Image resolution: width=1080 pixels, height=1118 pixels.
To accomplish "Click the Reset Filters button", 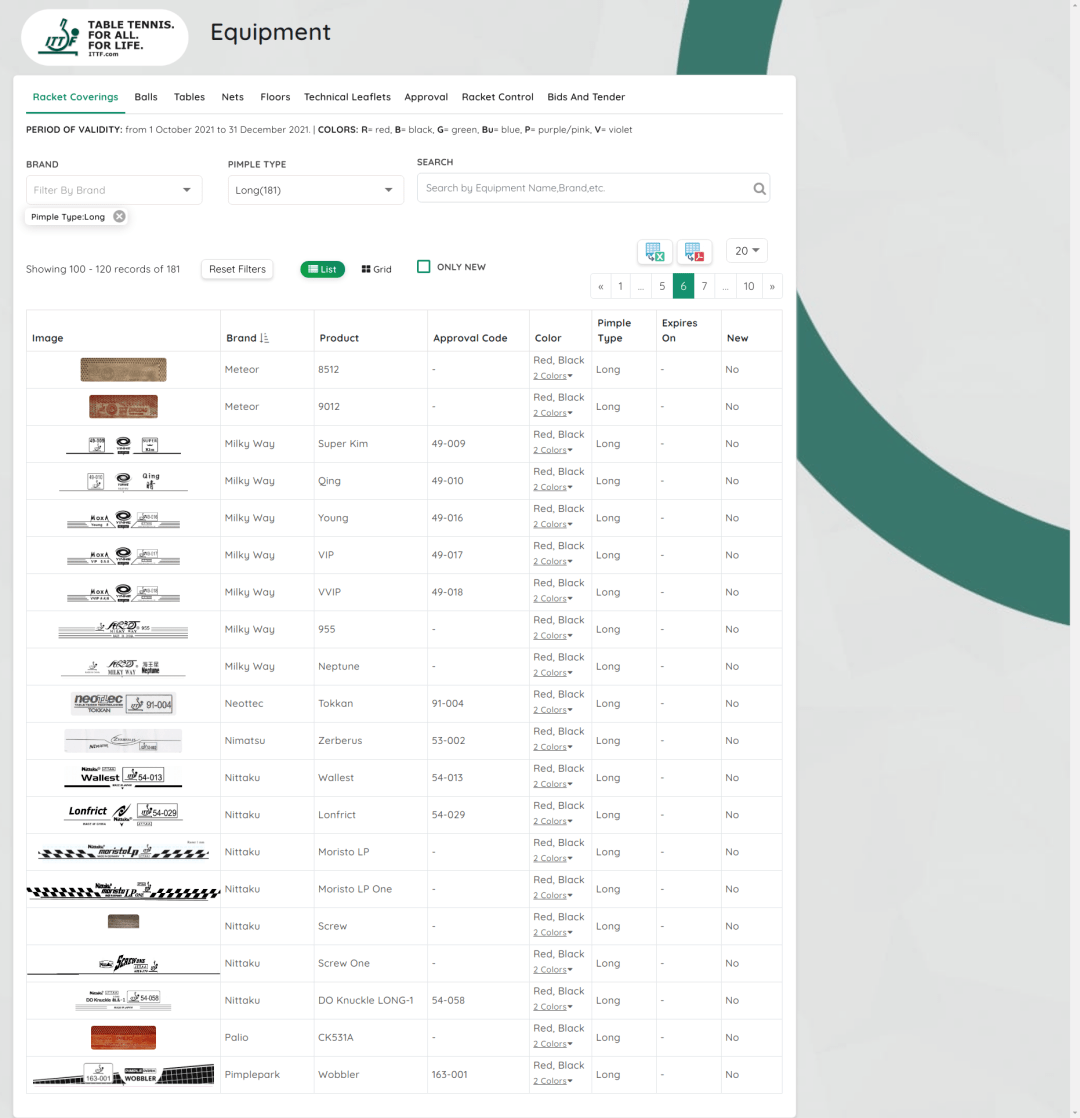I will (x=237, y=269).
